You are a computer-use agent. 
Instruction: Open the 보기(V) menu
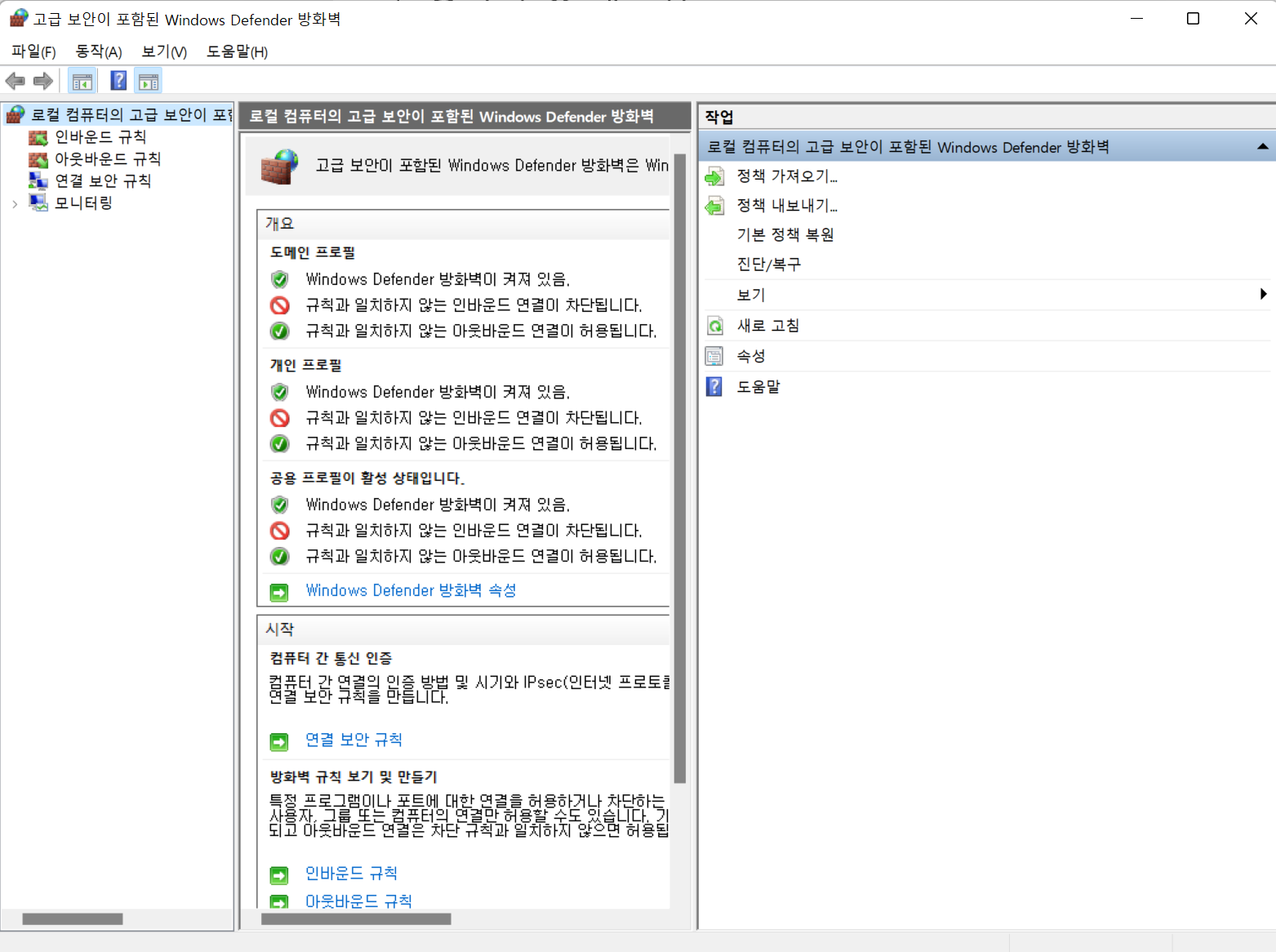pyautogui.click(x=164, y=51)
